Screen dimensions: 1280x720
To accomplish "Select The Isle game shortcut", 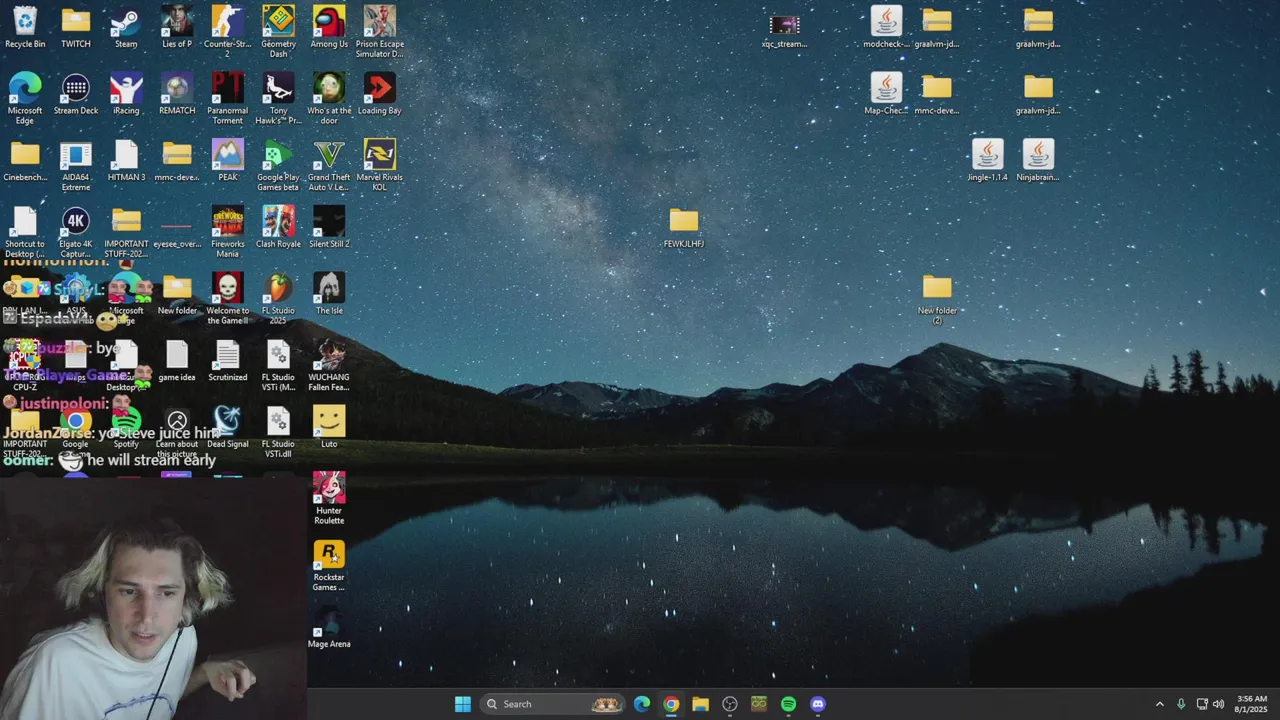I will [329, 294].
